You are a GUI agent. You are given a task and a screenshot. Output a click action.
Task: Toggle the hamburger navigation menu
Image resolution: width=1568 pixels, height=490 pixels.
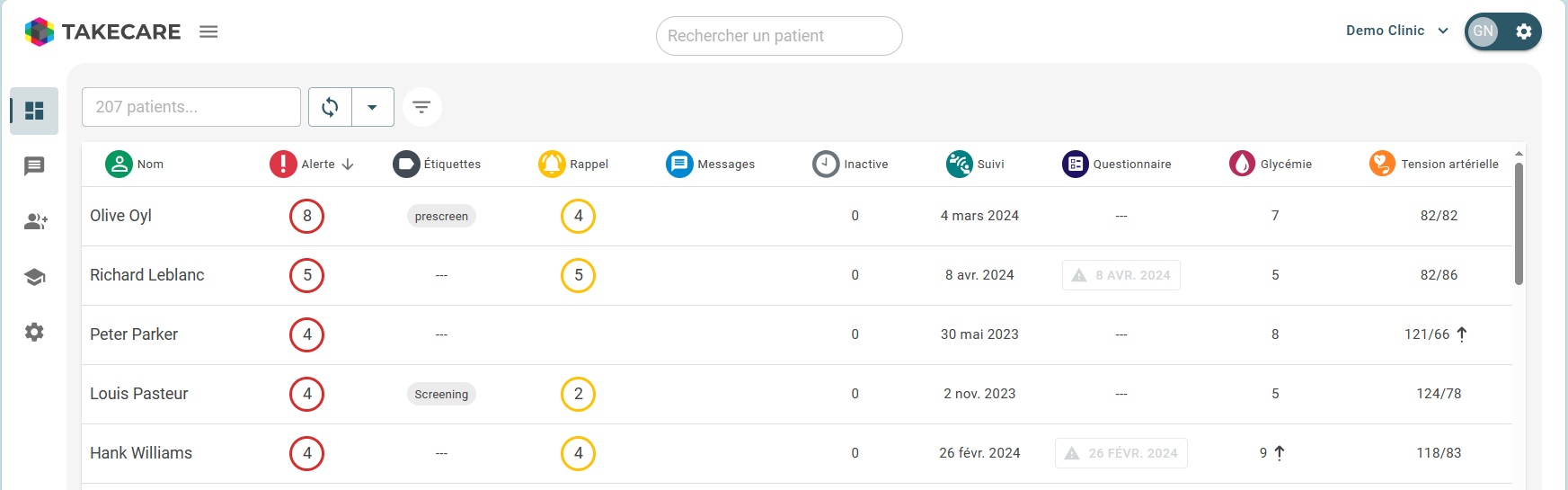(x=208, y=31)
